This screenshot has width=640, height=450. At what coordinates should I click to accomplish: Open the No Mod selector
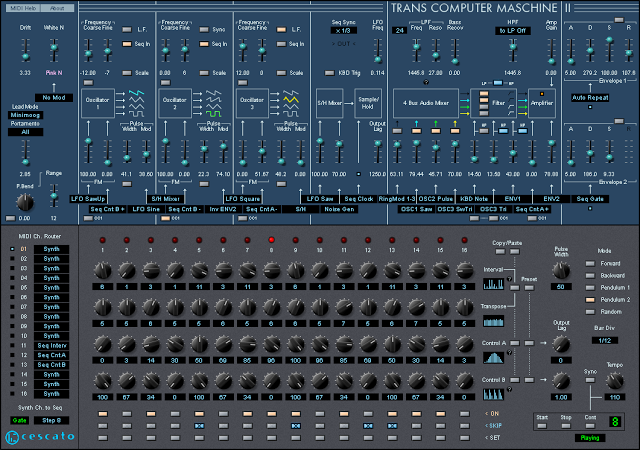54,98
